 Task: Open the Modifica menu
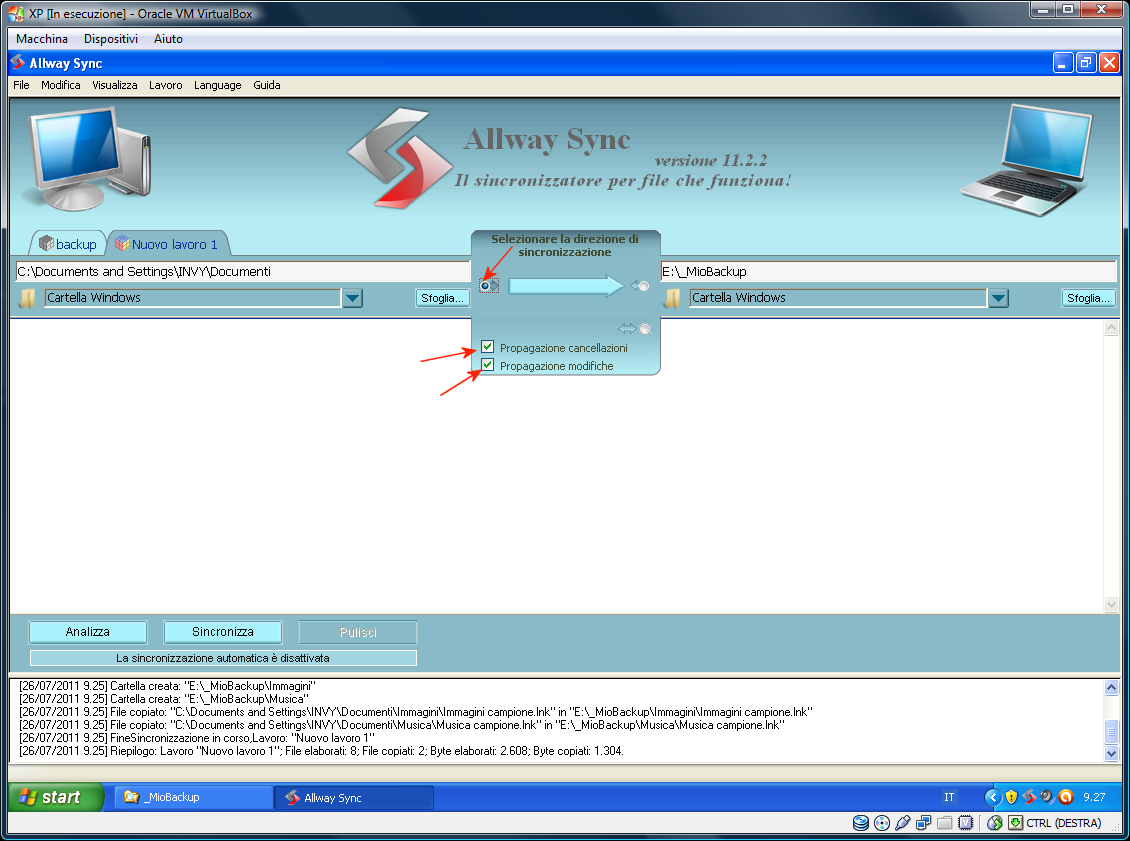click(x=61, y=85)
